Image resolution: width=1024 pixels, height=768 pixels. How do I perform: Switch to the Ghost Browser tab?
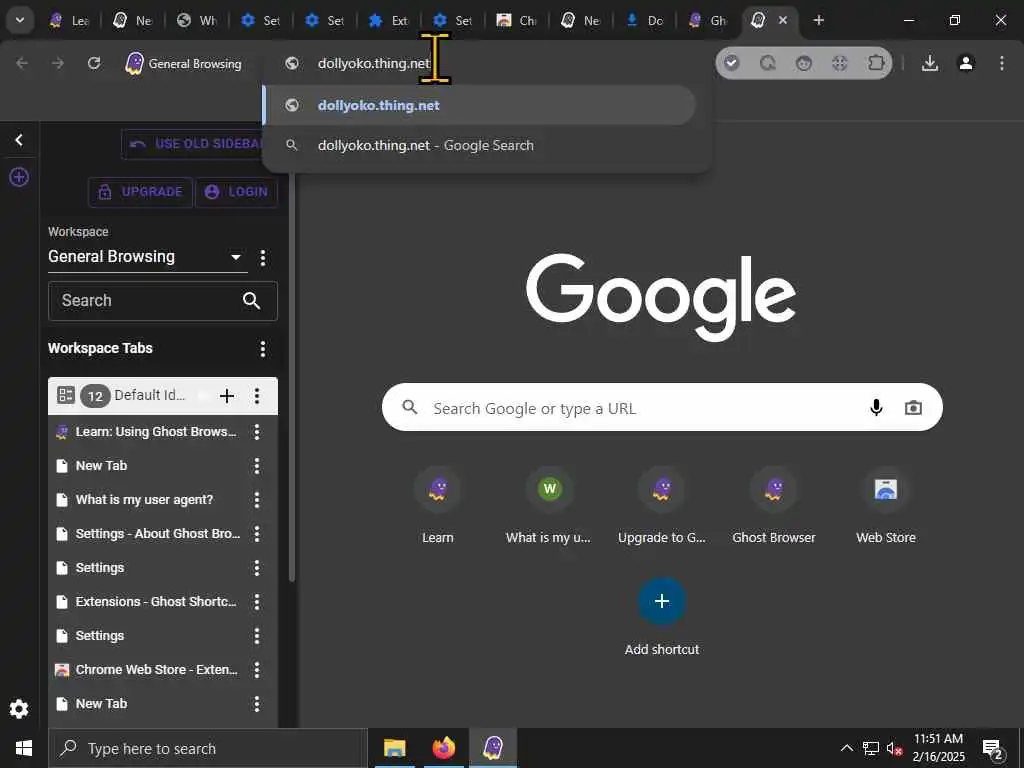(709, 20)
